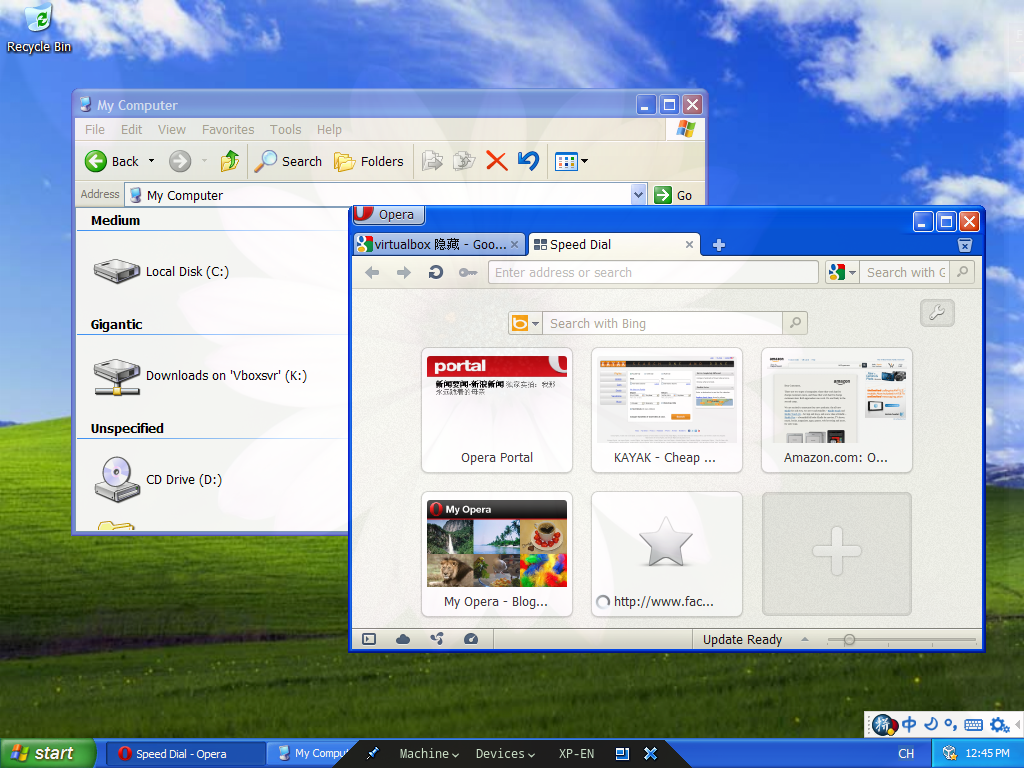Viewport: 1024px width, 768px height.
Task: Close the virtualbox Google tab in Opera
Action: pos(515,245)
